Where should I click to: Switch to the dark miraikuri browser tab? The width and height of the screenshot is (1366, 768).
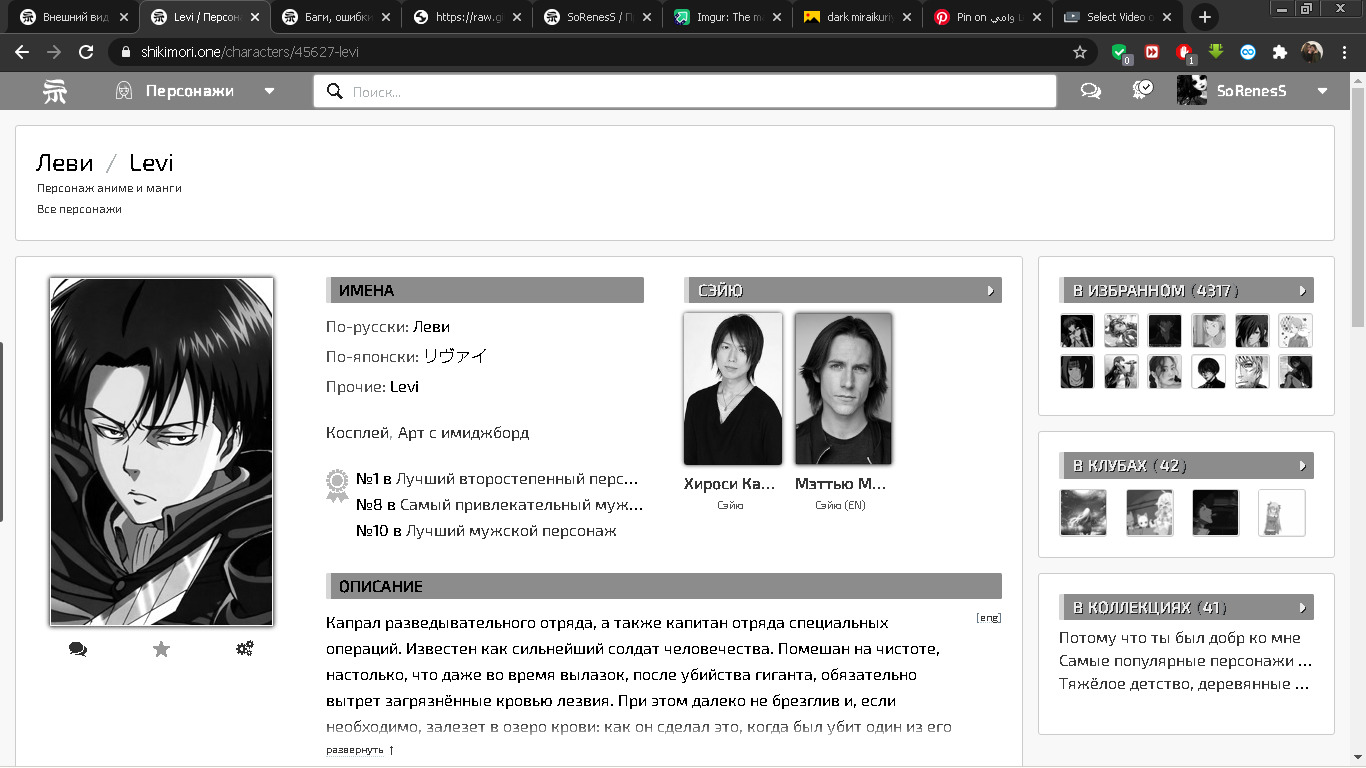(858, 17)
